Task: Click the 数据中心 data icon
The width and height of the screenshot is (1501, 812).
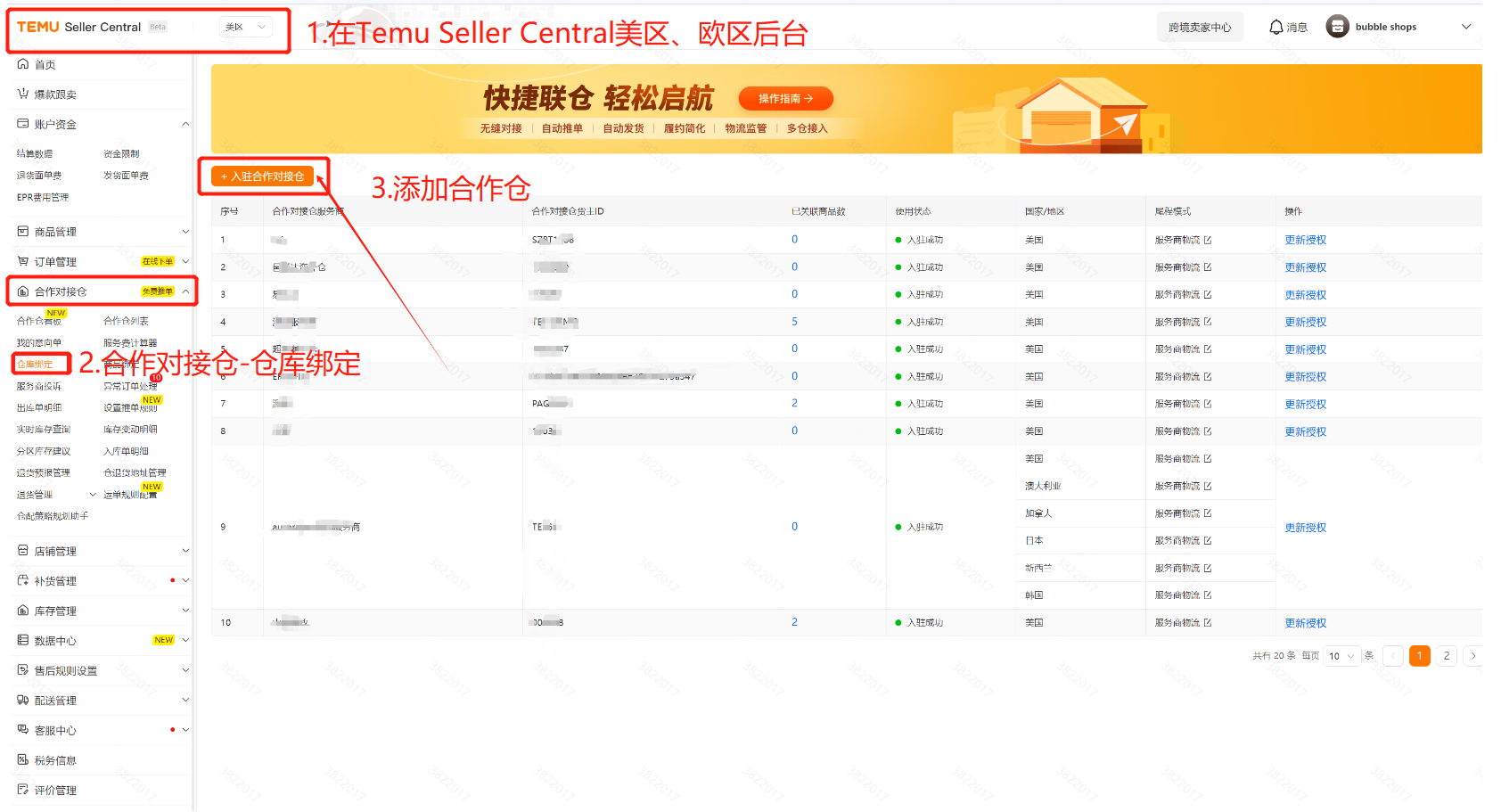Action: [x=23, y=640]
